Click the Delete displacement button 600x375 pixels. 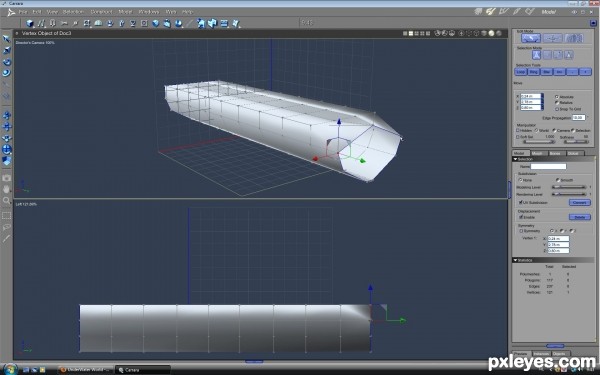coord(580,217)
